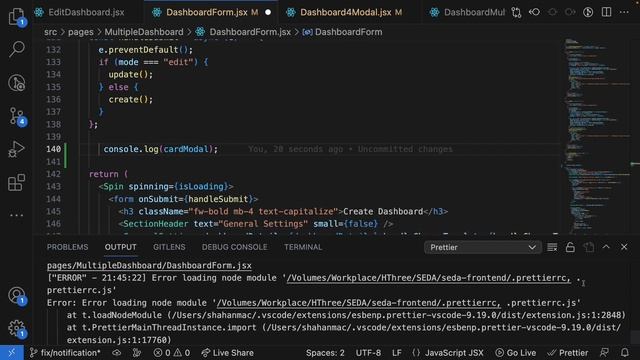Click the cloud sync changes icon
This screenshot has height=360, width=640.
pyautogui.click(x=117, y=353)
